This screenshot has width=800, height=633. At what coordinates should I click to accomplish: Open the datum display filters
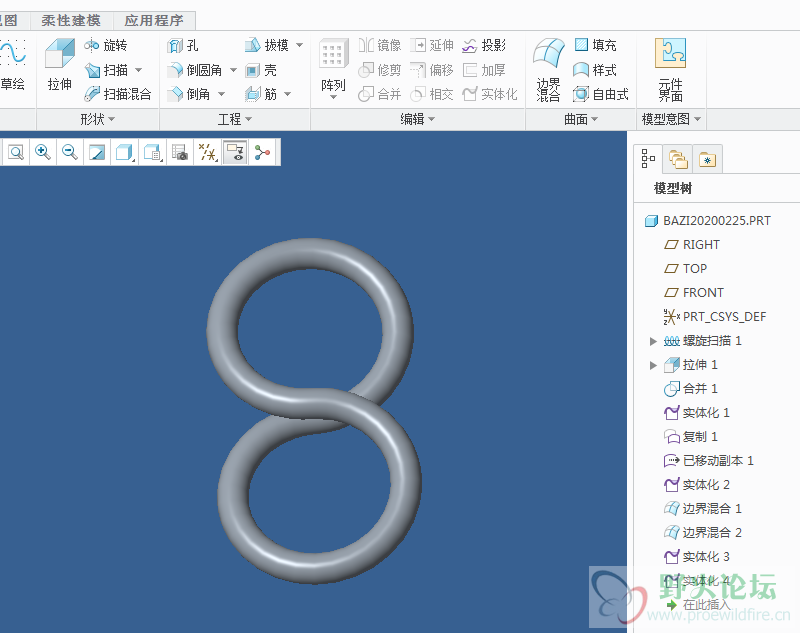(208, 153)
